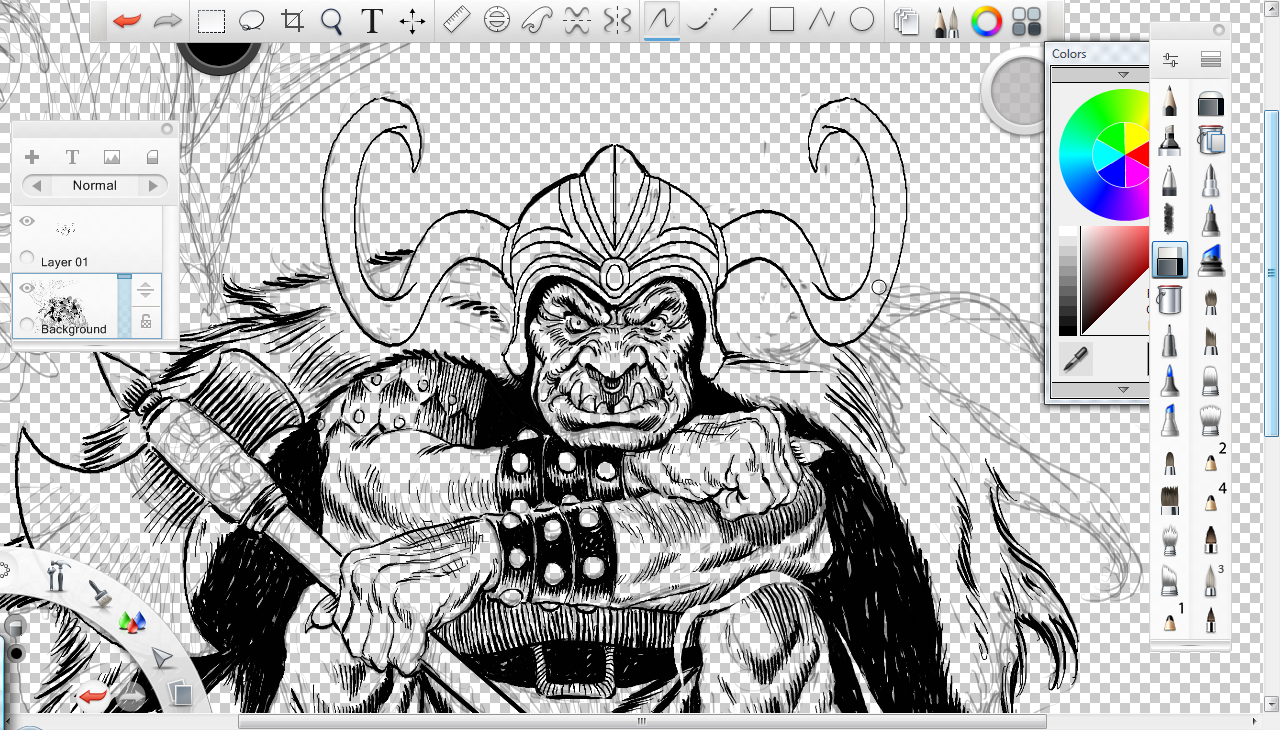Adjust the Background layer opacity slider
1280x730 pixels.
click(x=124, y=305)
